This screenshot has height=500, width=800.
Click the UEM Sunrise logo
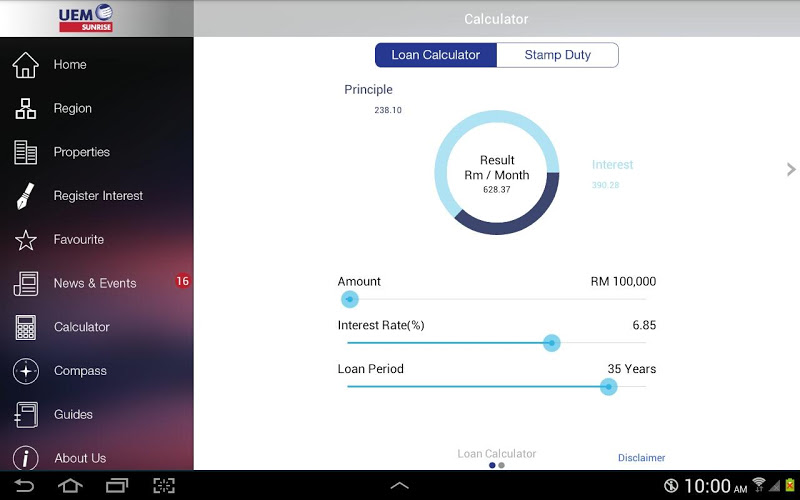[85, 18]
